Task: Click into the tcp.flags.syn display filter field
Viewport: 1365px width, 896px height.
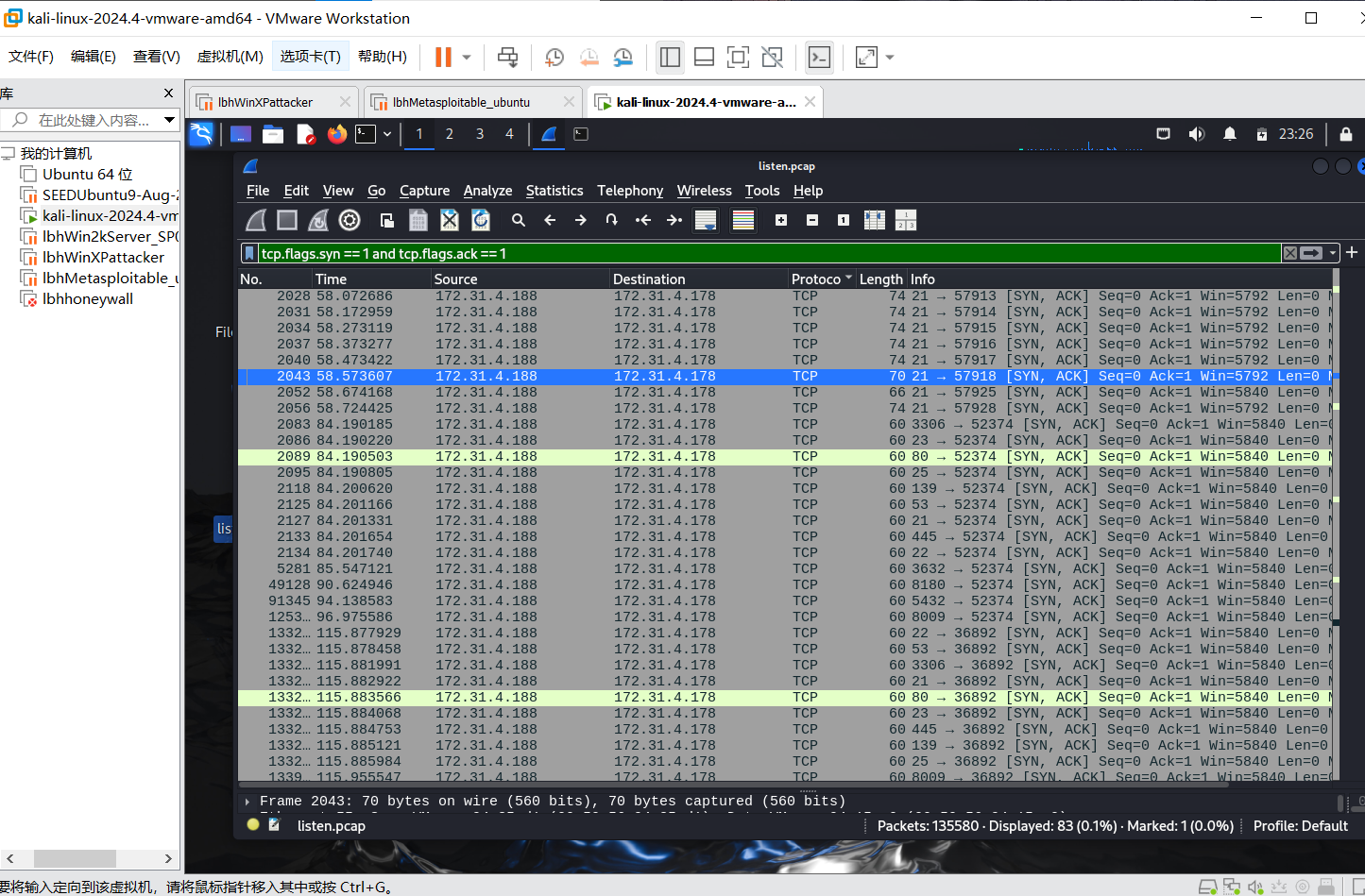Action: 770,253
